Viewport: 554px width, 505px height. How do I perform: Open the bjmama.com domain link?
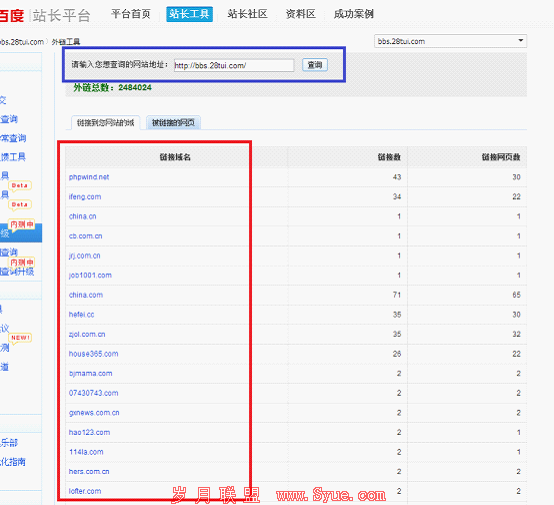90,374
